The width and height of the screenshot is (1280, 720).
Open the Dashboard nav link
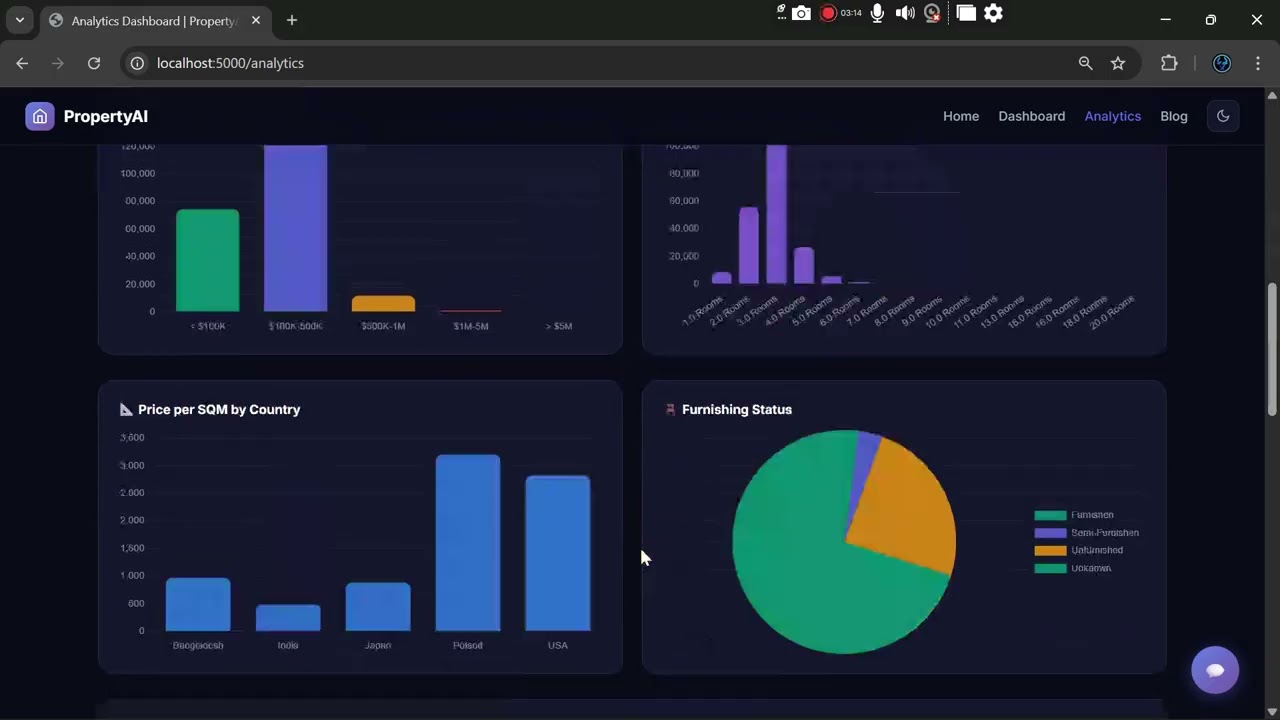pyautogui.click(x=1031, y=116)
